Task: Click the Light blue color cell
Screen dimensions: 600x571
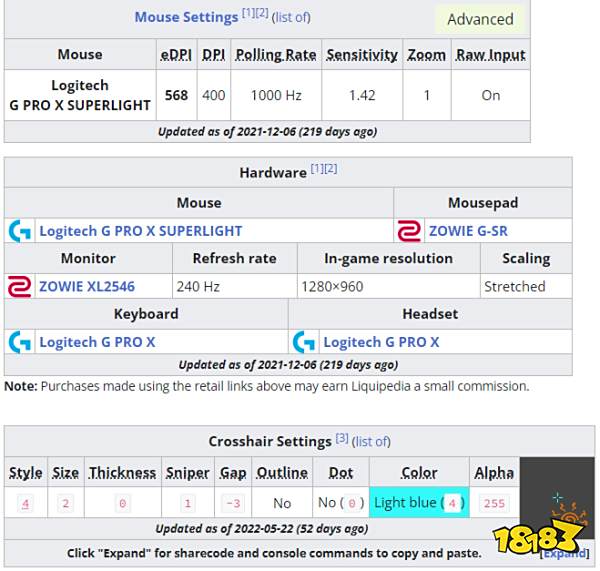Action: click(419, 503)
